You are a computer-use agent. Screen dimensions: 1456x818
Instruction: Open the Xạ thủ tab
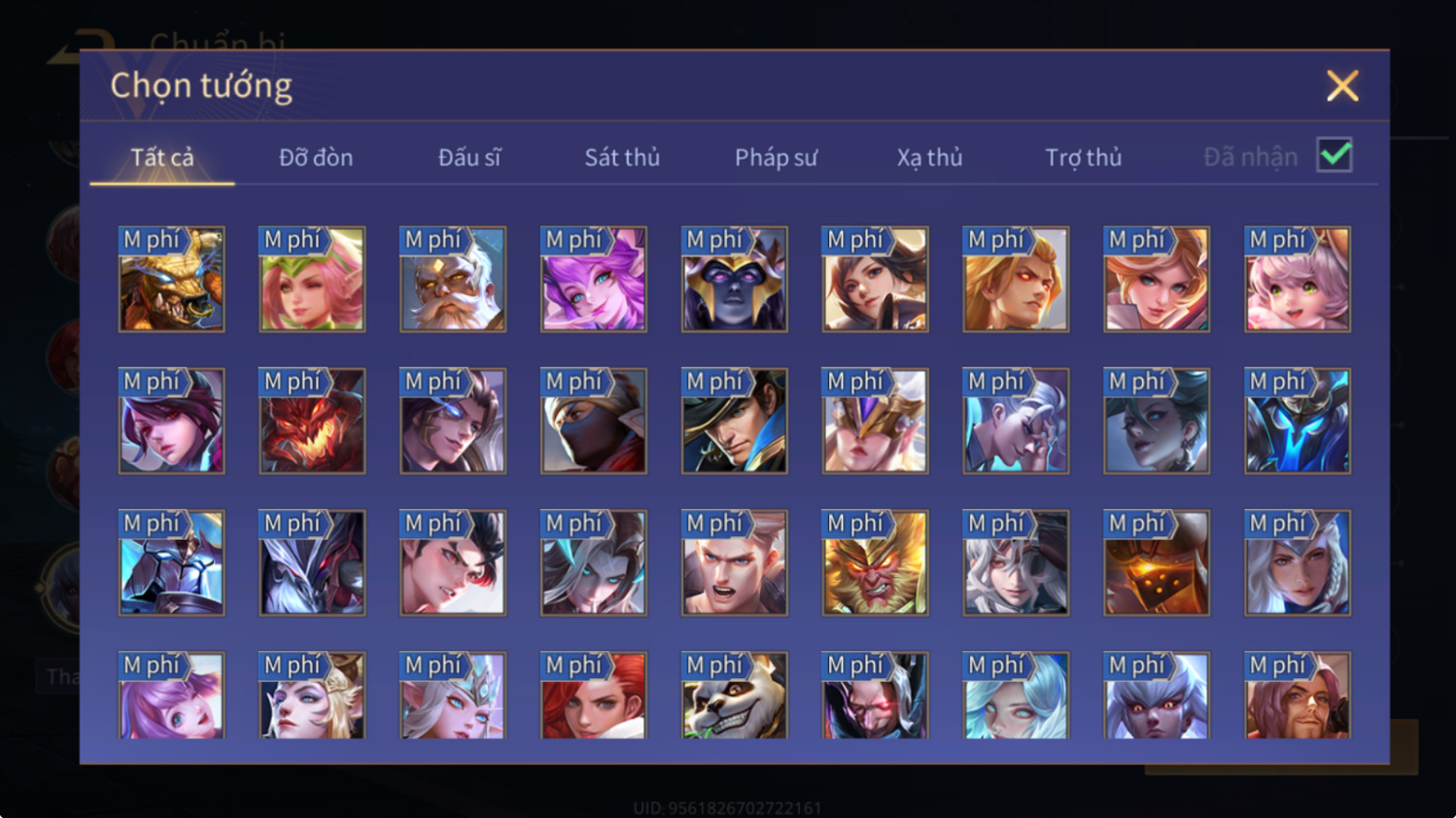click(929, 157)
